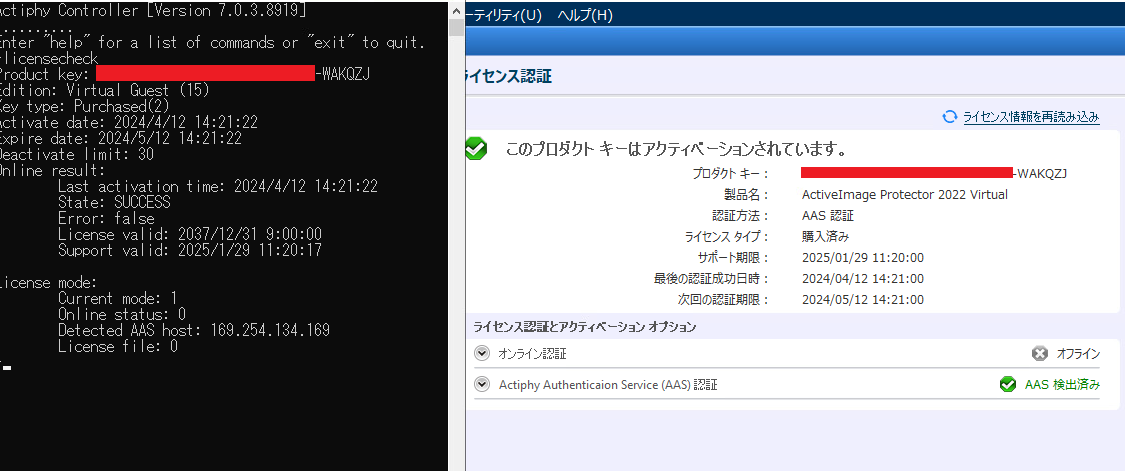Click the Edition: Virtual Guest (15) console line

(105, 90)
